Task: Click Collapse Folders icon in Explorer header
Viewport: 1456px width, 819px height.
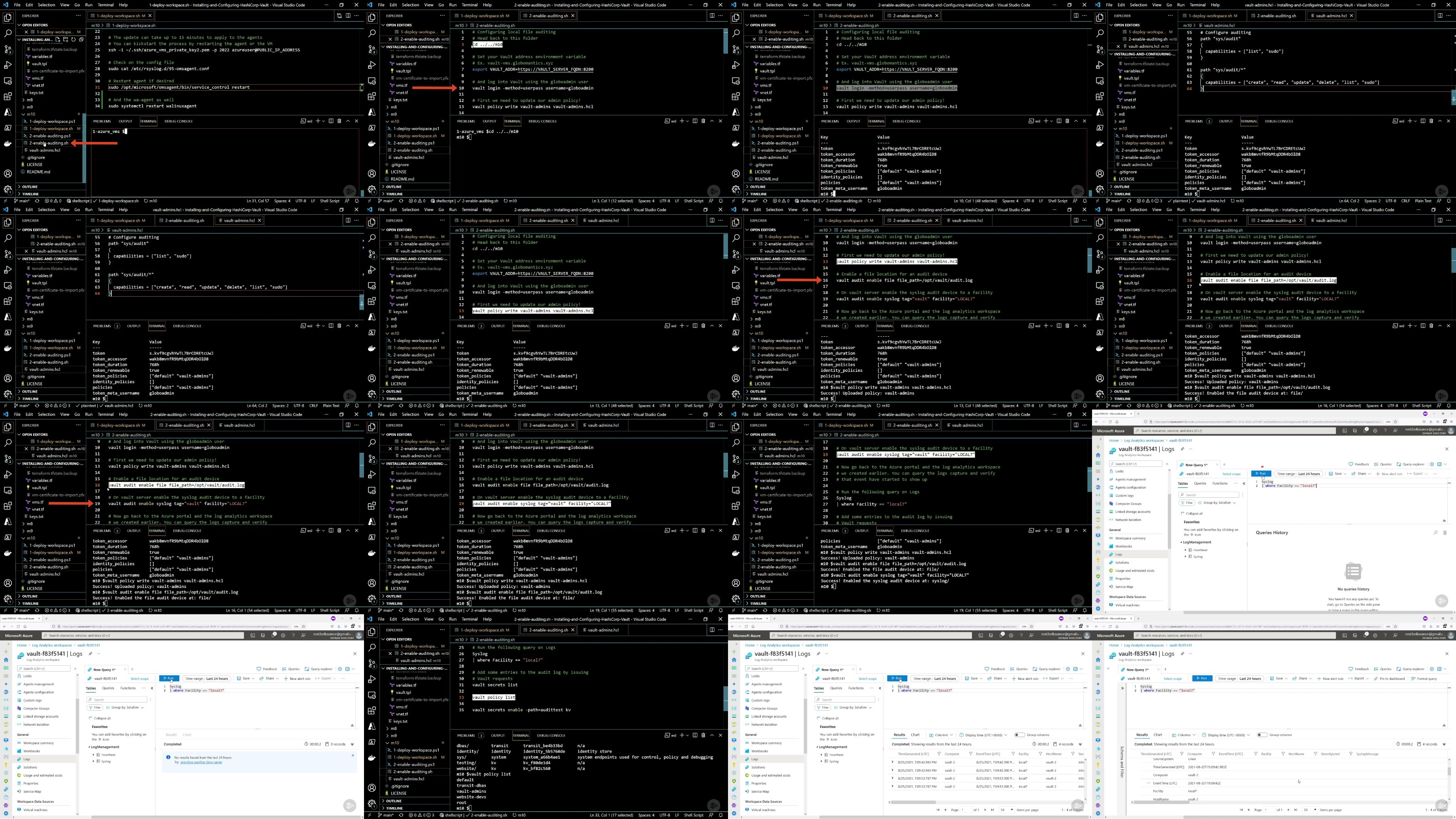Action: click(81, 40)
